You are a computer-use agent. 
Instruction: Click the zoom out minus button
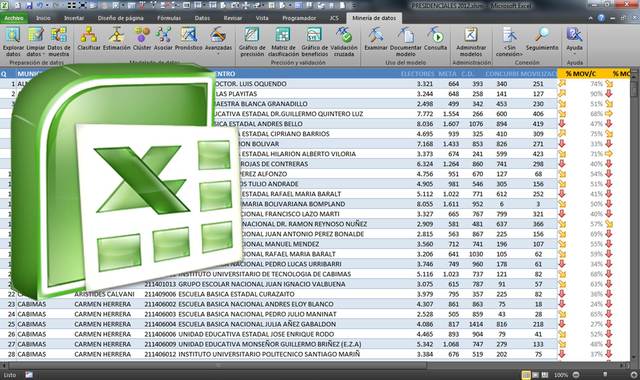coord(576,375)
